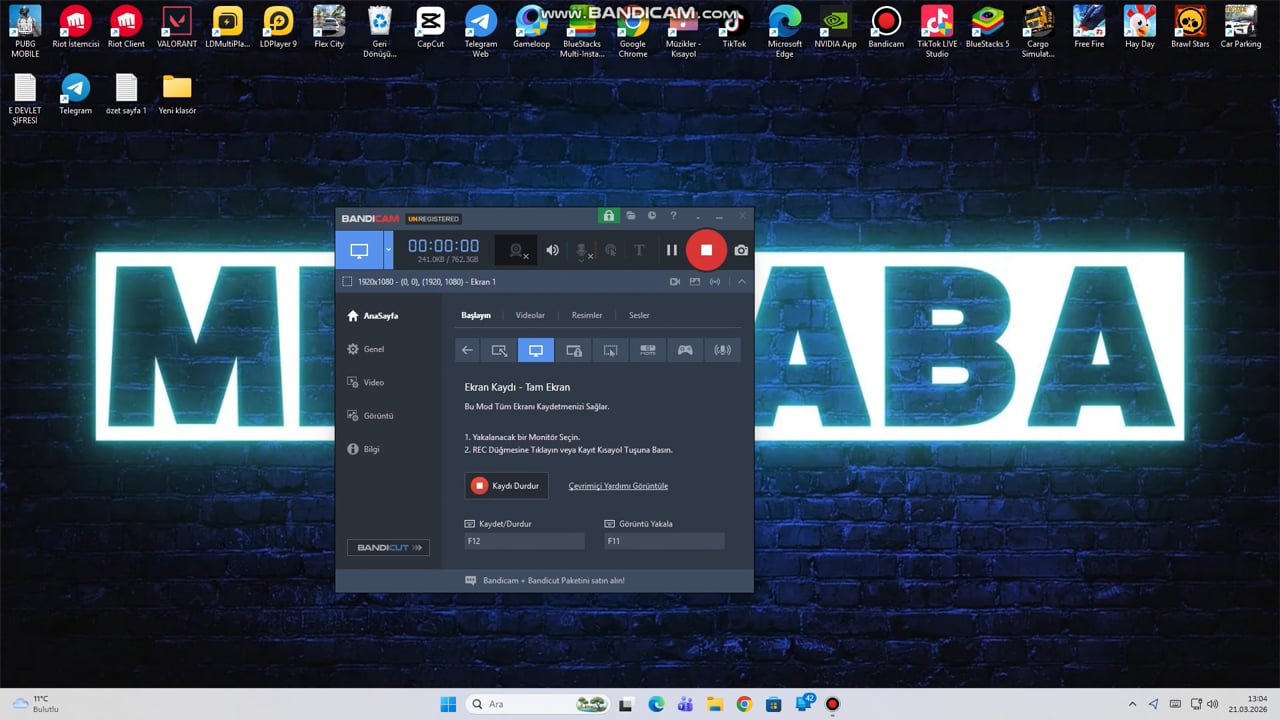Image resolution: width=1280 pixels, height=720 pixels.
Task: Pause the current recording
Action: coord(672,250)
